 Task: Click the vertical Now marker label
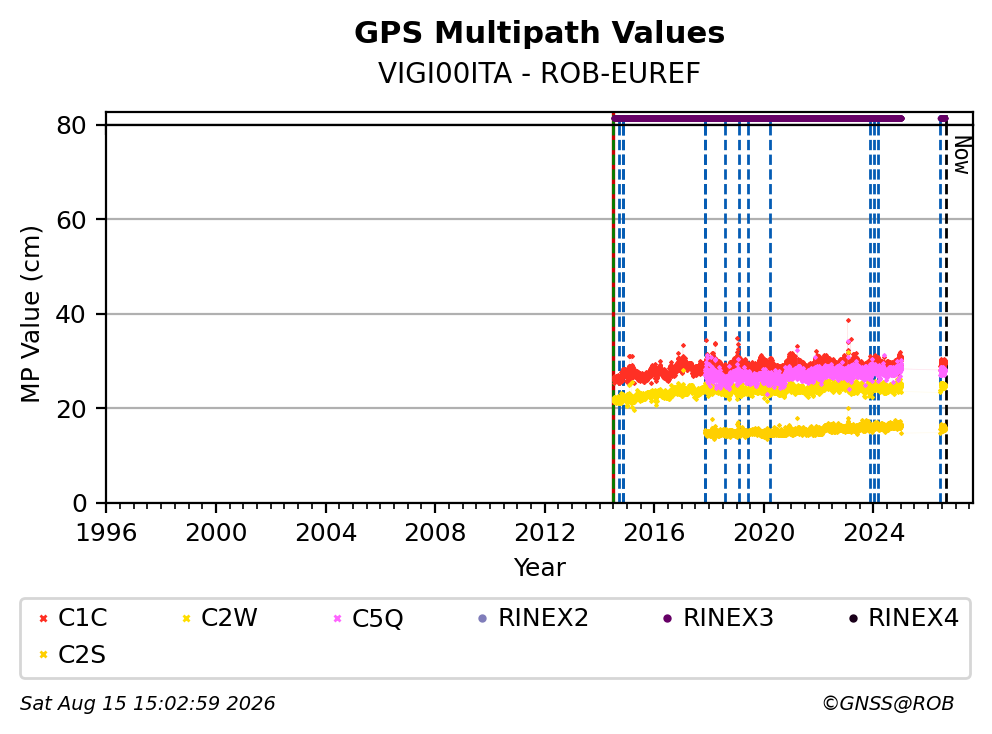coord(962,156)
